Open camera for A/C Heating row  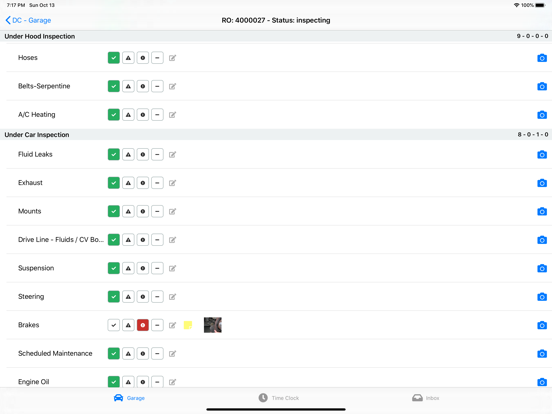542,115
